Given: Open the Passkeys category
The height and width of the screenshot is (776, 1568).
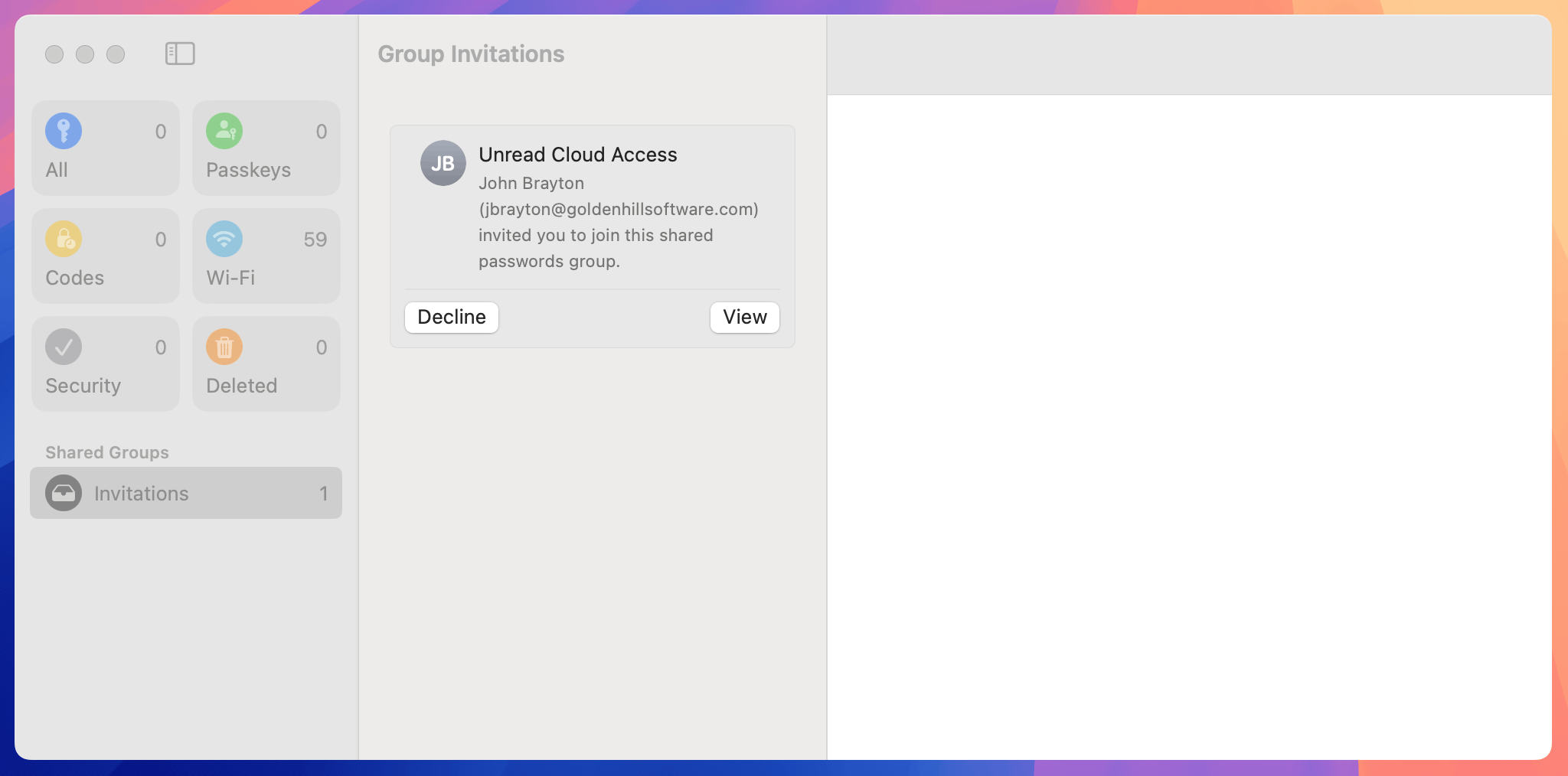Looking at the screenshot, I should coord(266,148).
